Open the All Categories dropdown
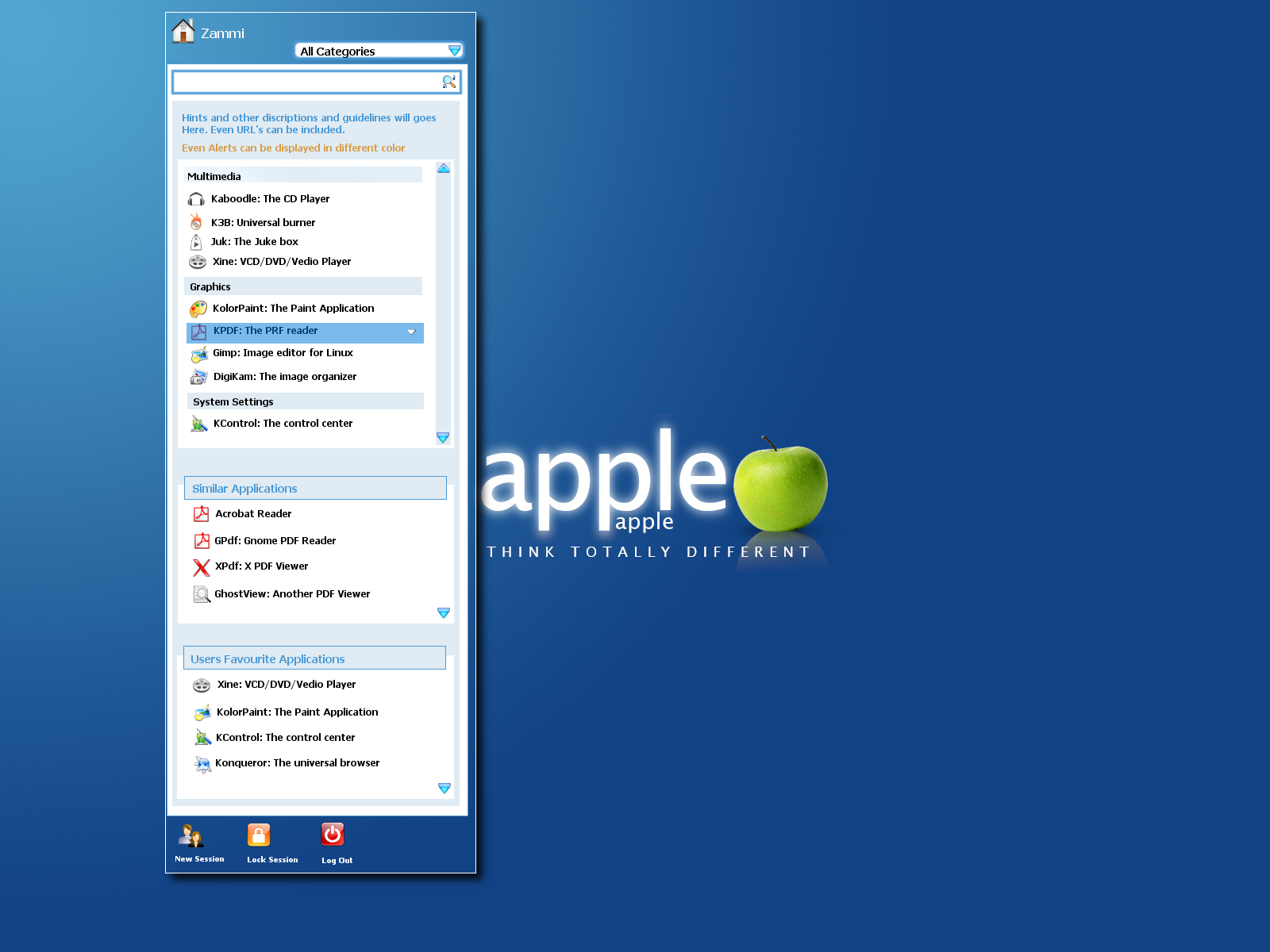1270x952 pixels. pyautogui.click(x=379, y=51)
